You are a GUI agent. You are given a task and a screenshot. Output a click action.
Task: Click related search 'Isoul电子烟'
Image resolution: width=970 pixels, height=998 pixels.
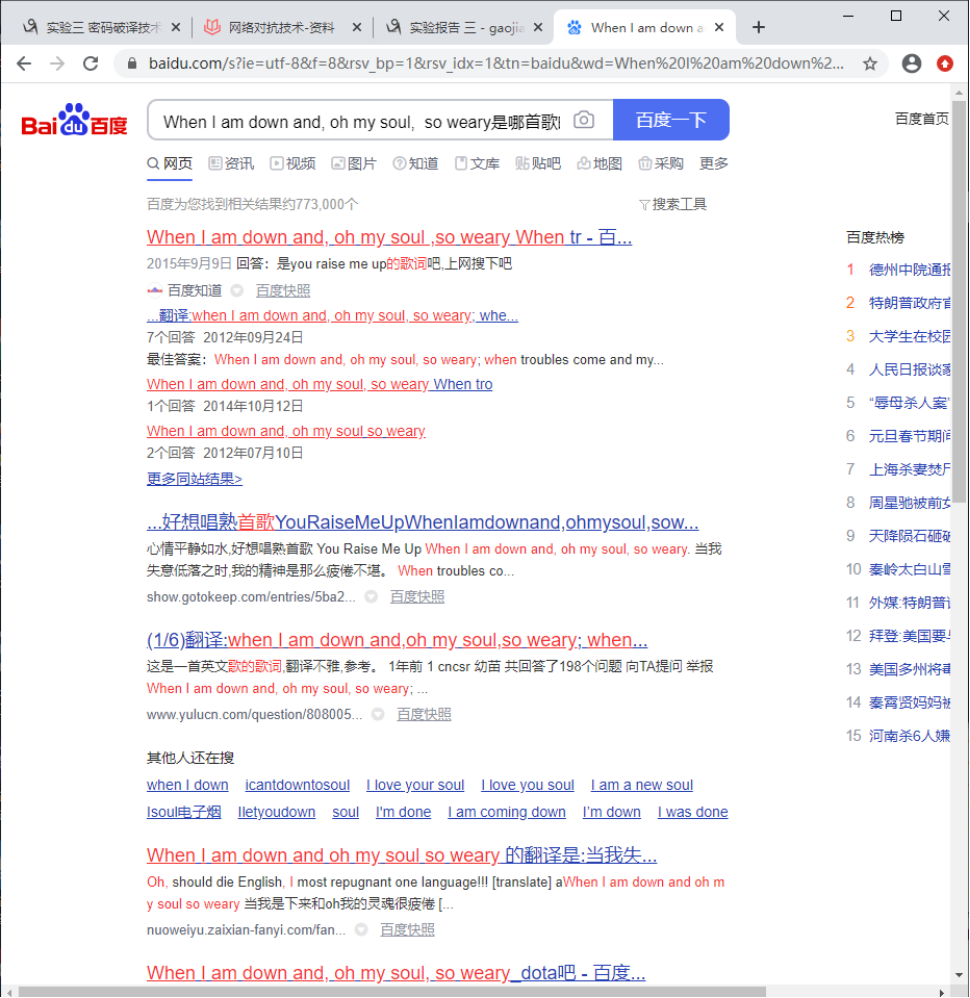click(184, 812)
